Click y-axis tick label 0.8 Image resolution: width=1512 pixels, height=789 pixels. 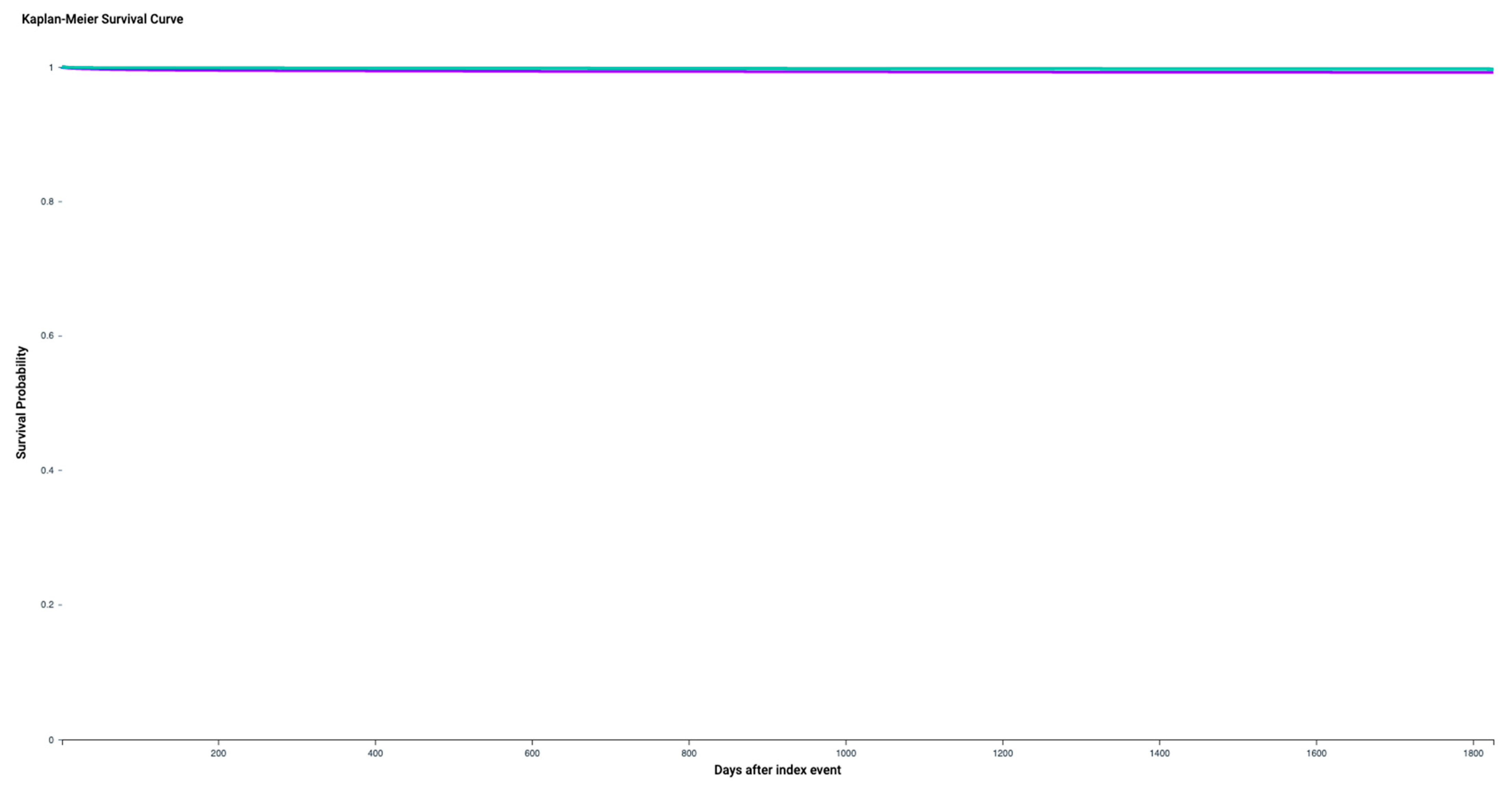point(47,202)
